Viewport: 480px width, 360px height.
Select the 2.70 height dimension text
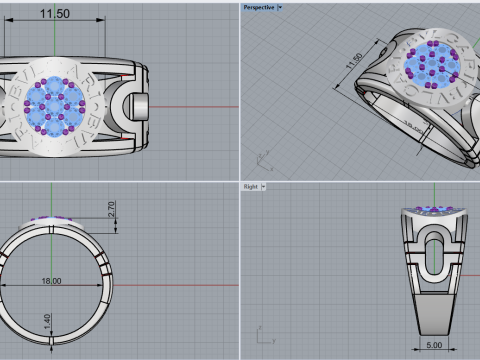(x=111, y=209)
